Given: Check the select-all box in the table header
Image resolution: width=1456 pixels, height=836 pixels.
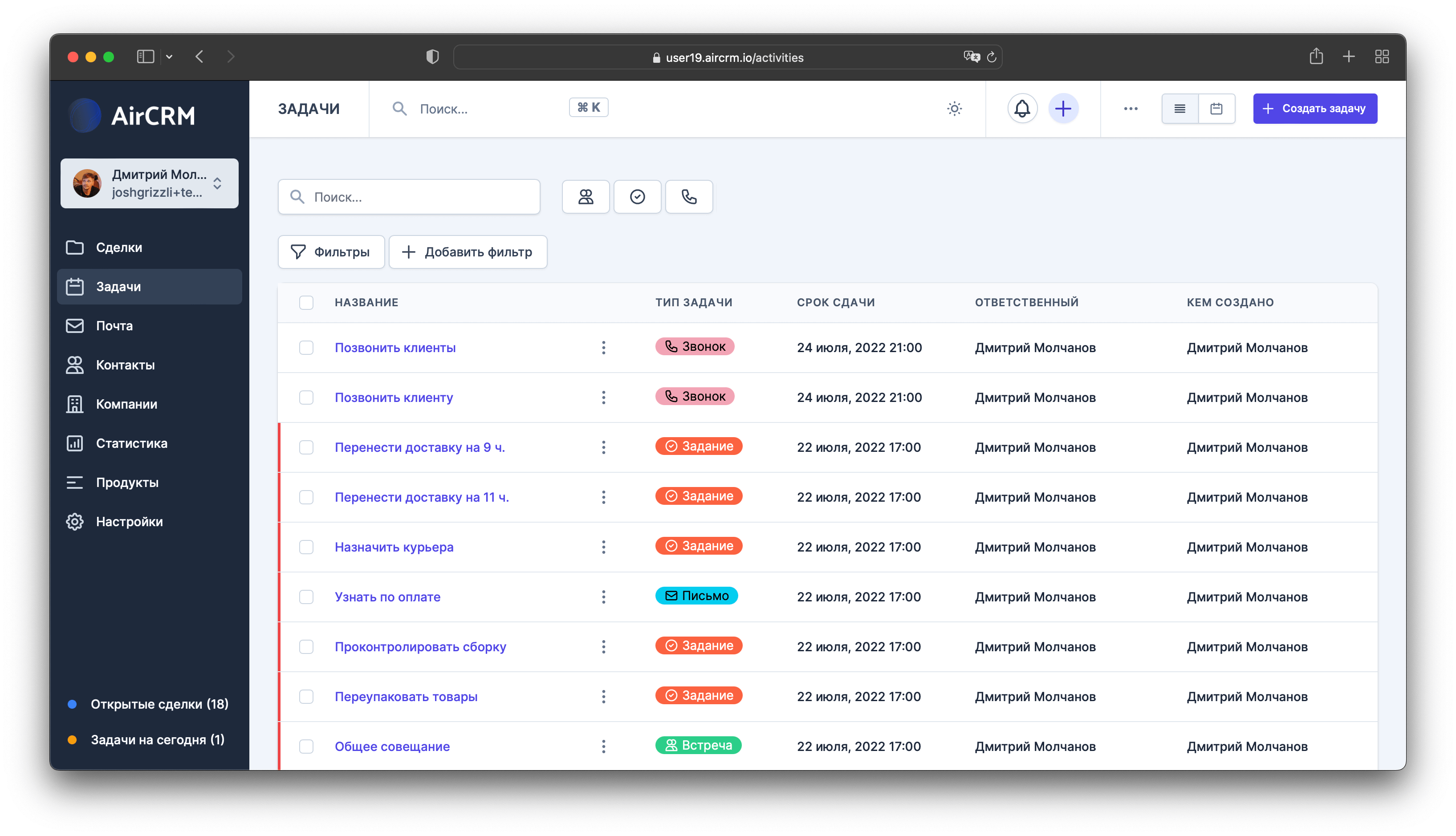Looking at the screenshot, I should [306, 302].
